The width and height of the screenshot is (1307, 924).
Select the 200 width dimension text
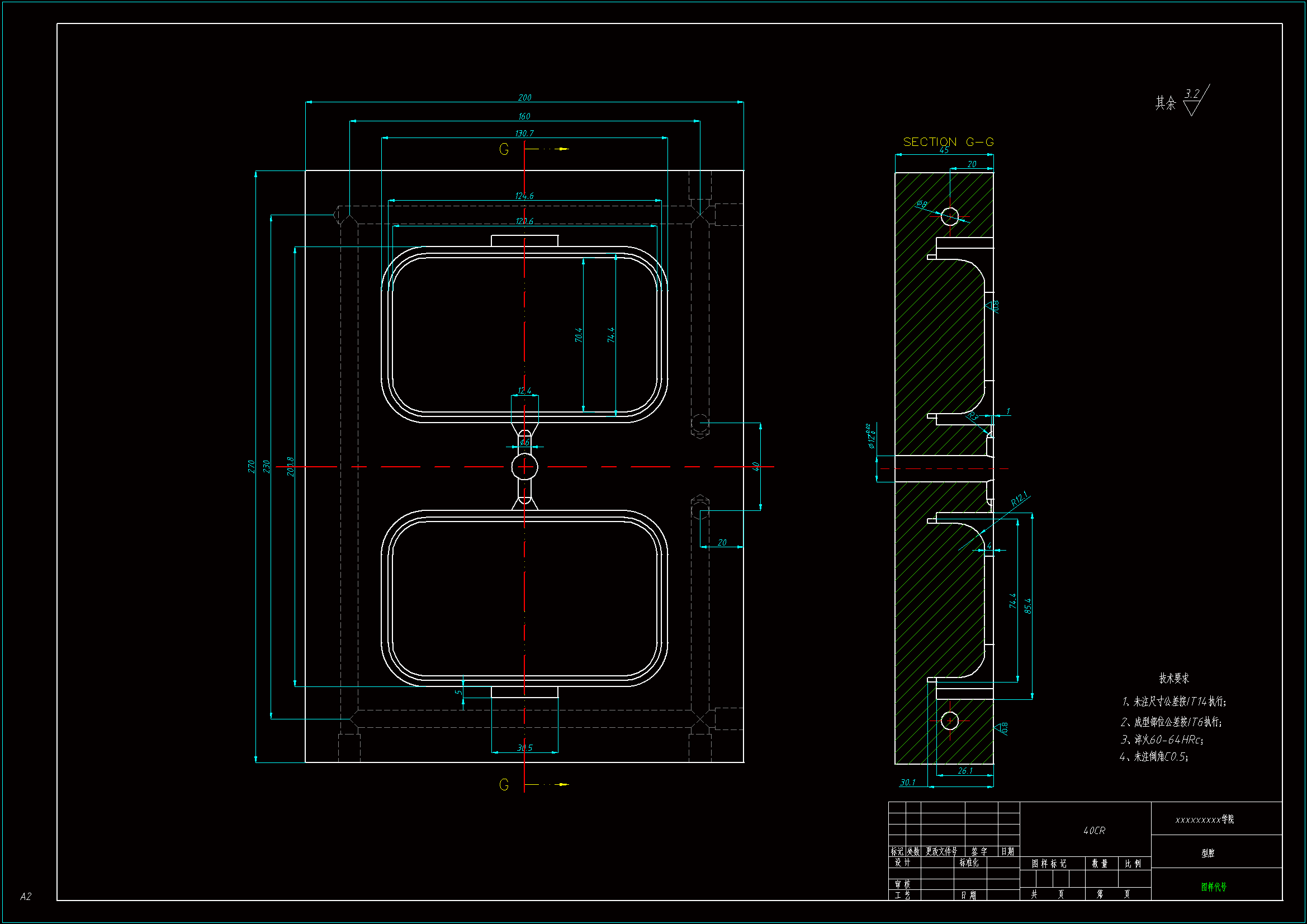(524, 98)
